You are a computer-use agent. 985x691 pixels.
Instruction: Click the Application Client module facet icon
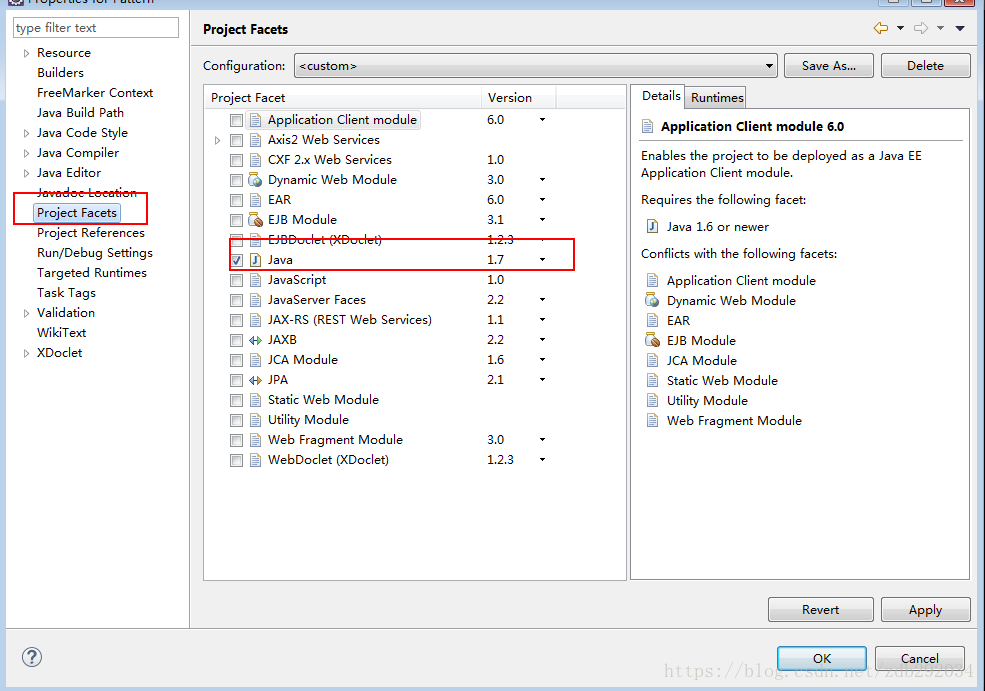click(255, 120)
